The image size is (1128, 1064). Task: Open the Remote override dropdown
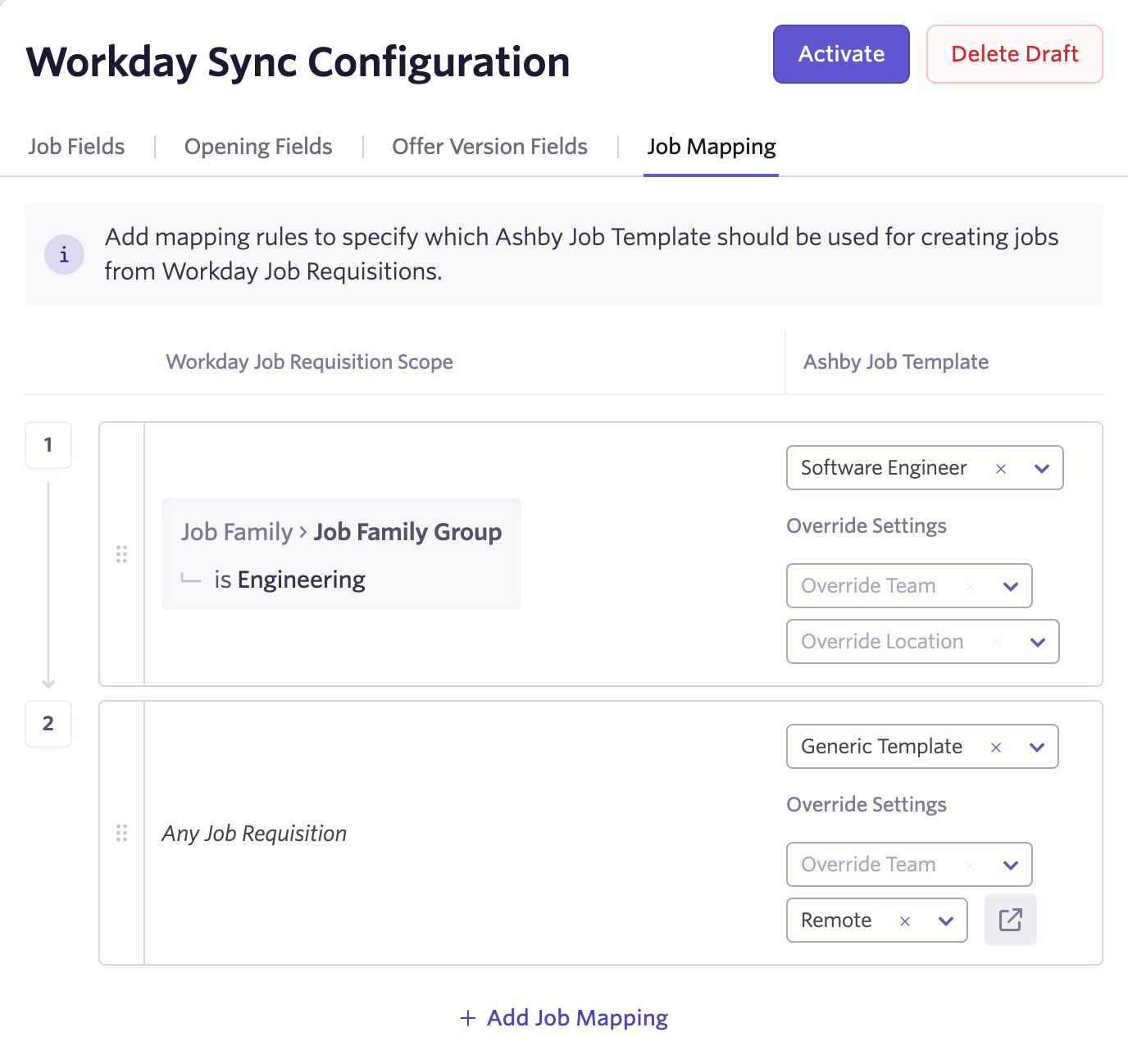(945, 921)
